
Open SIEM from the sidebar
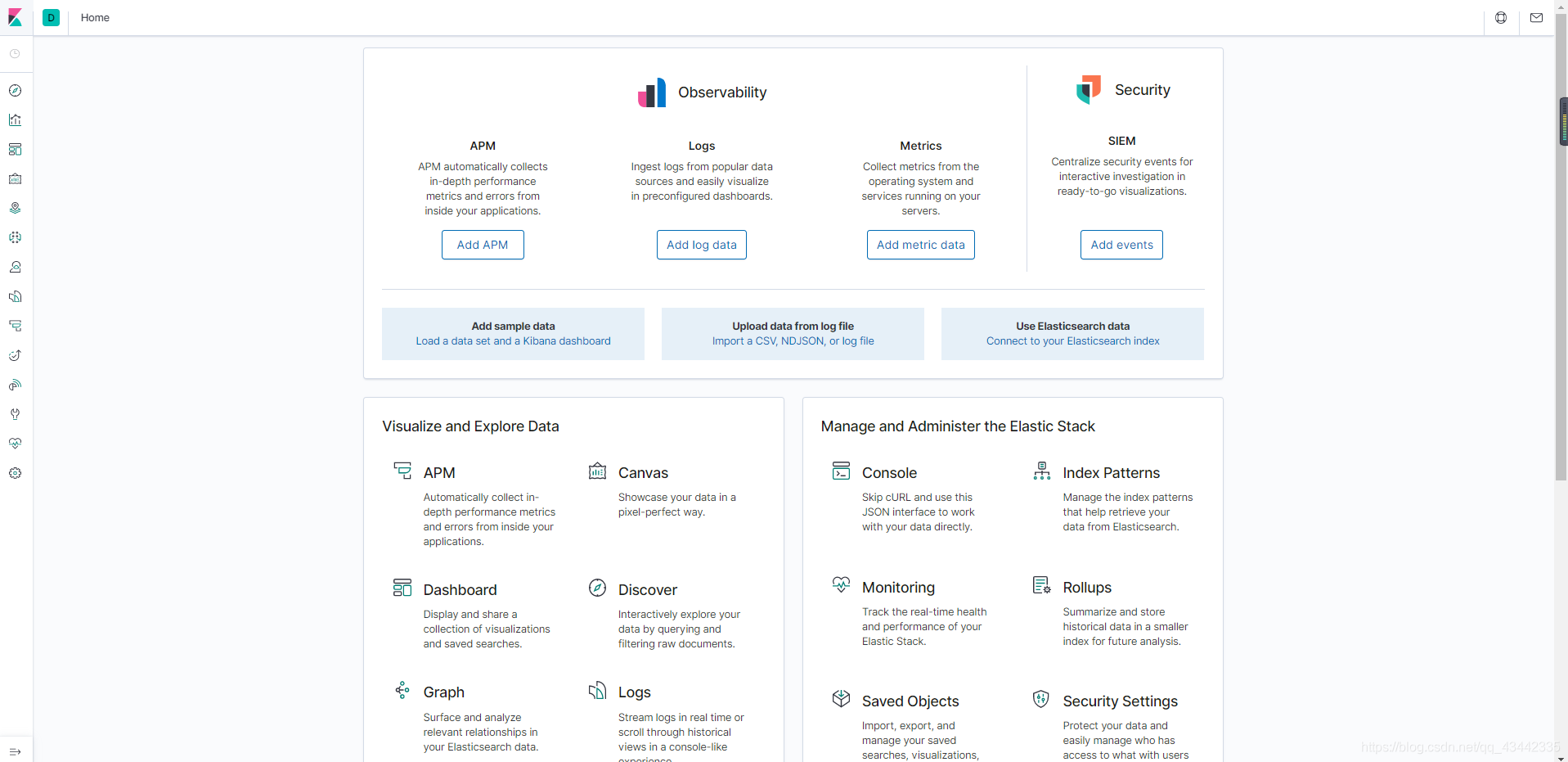(x=15, y=386)
